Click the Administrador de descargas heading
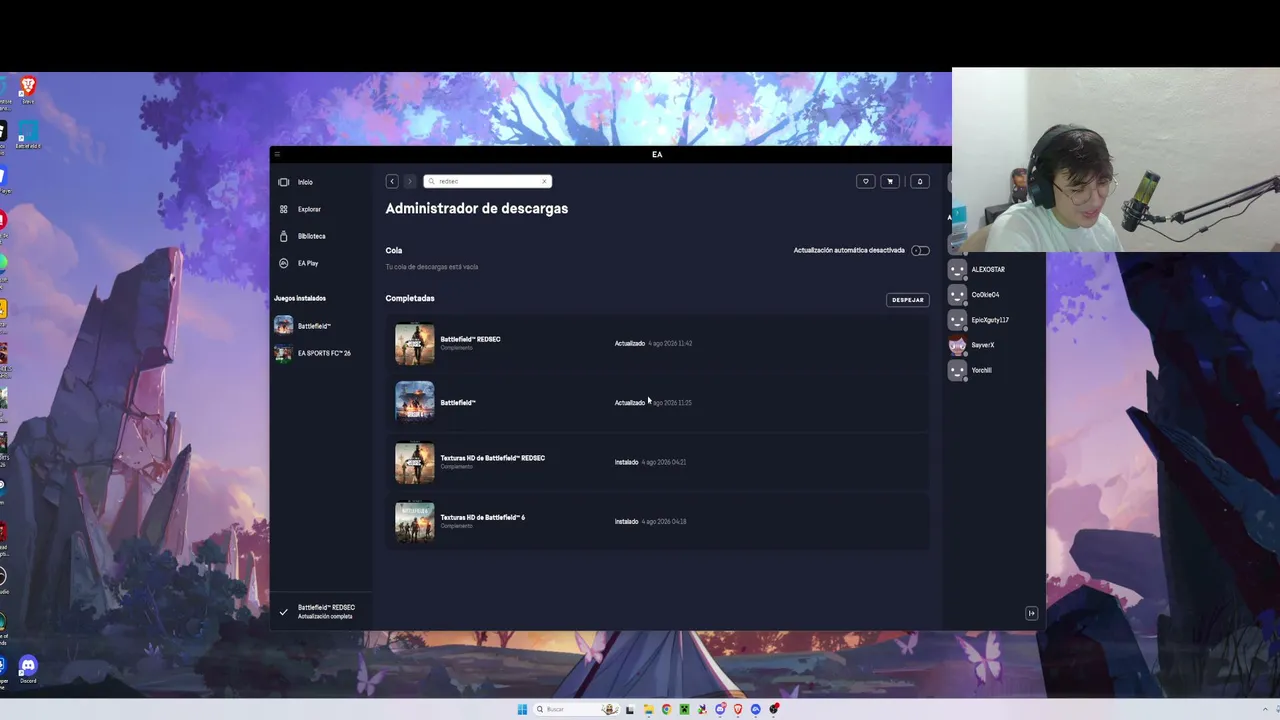This screenshot has width=1280, height=720. pos(476,208)
